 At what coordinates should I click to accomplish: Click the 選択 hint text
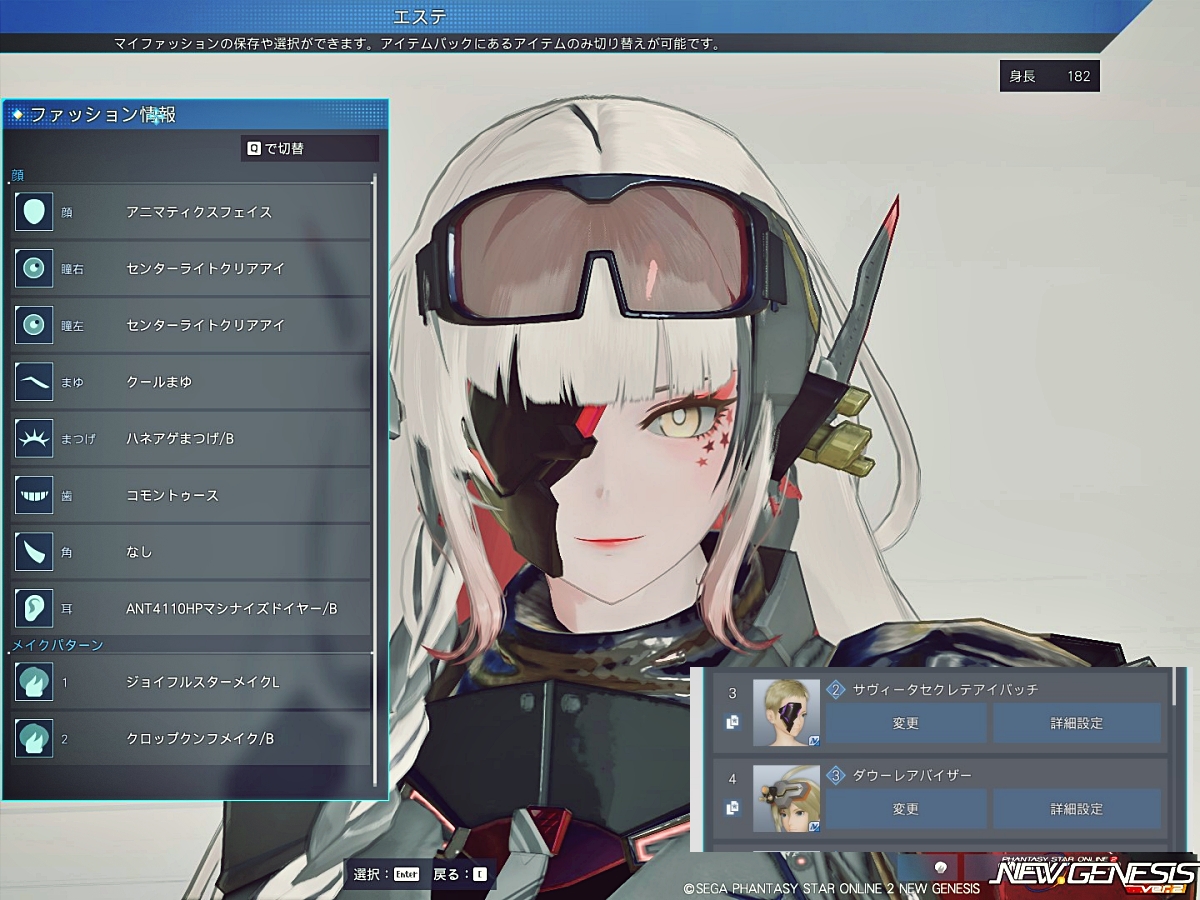tap(370, 874)
